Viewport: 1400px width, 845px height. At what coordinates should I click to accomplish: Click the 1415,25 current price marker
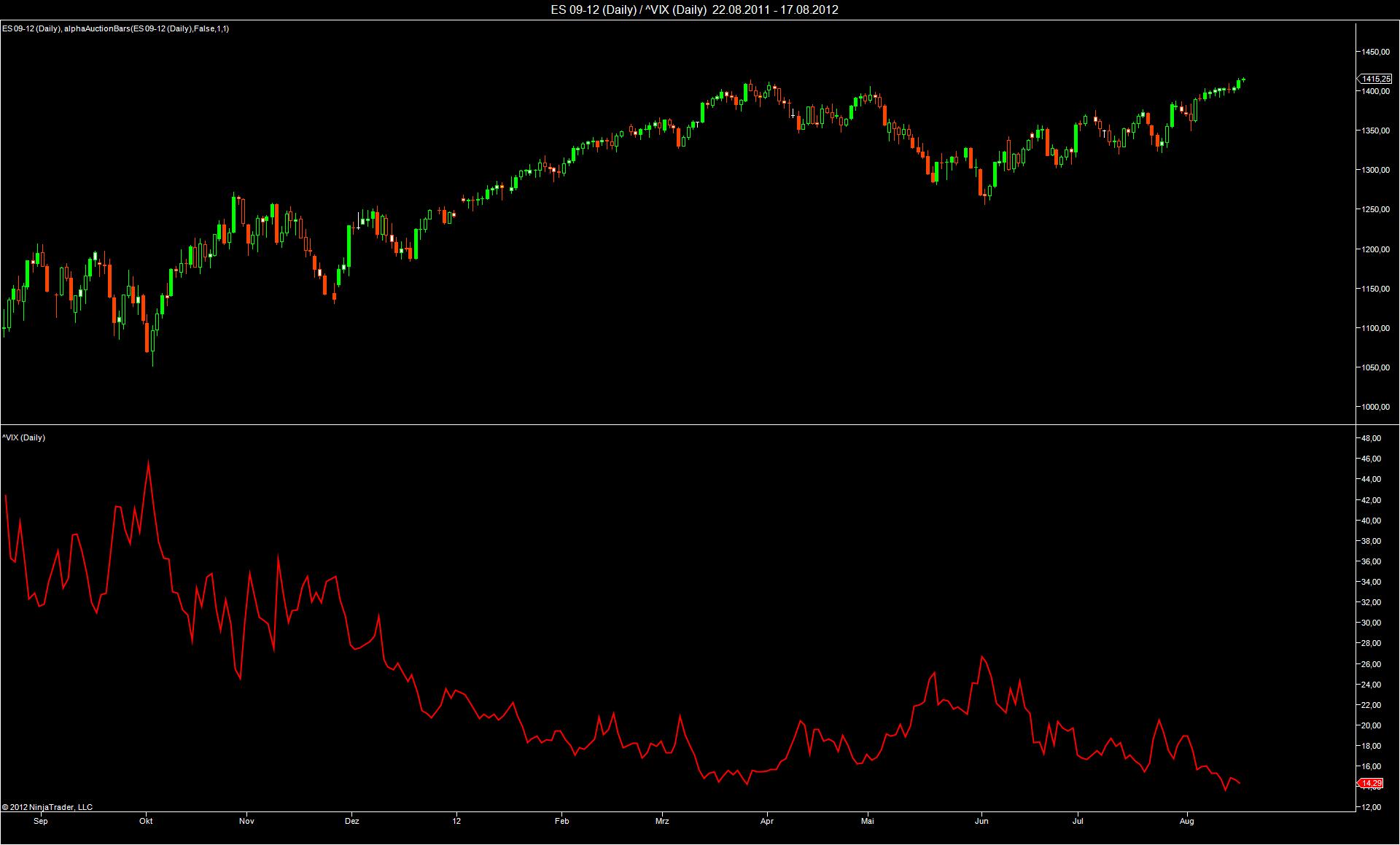[x=1375, y=79]
